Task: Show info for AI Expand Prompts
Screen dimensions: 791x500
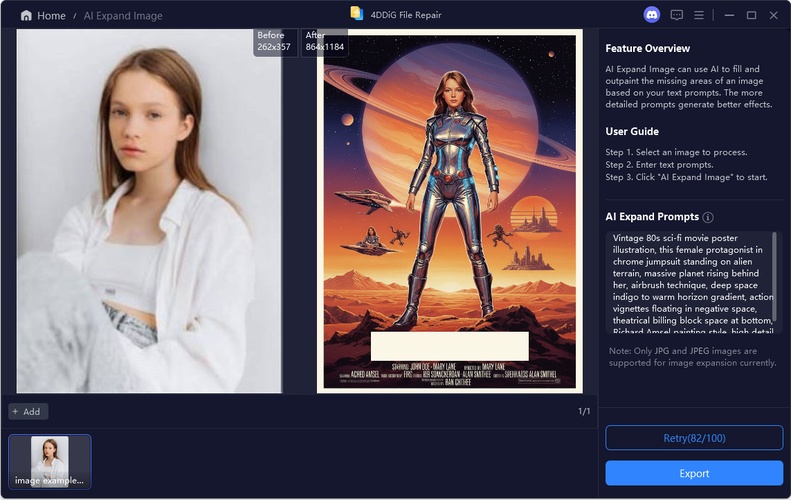Action: [x=708, y=217]
